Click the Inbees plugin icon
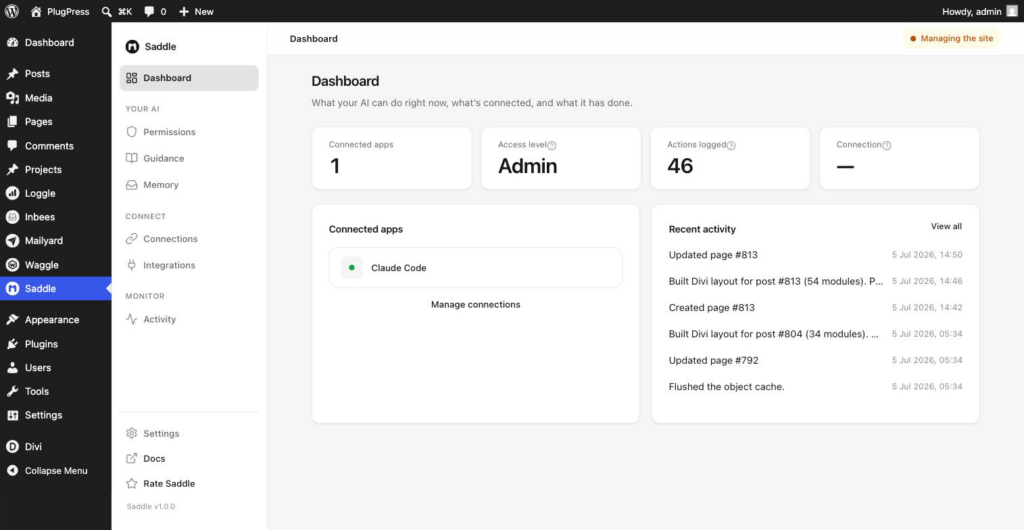The height and width of the screenshot is (530, 1024). tap(12, 217)
